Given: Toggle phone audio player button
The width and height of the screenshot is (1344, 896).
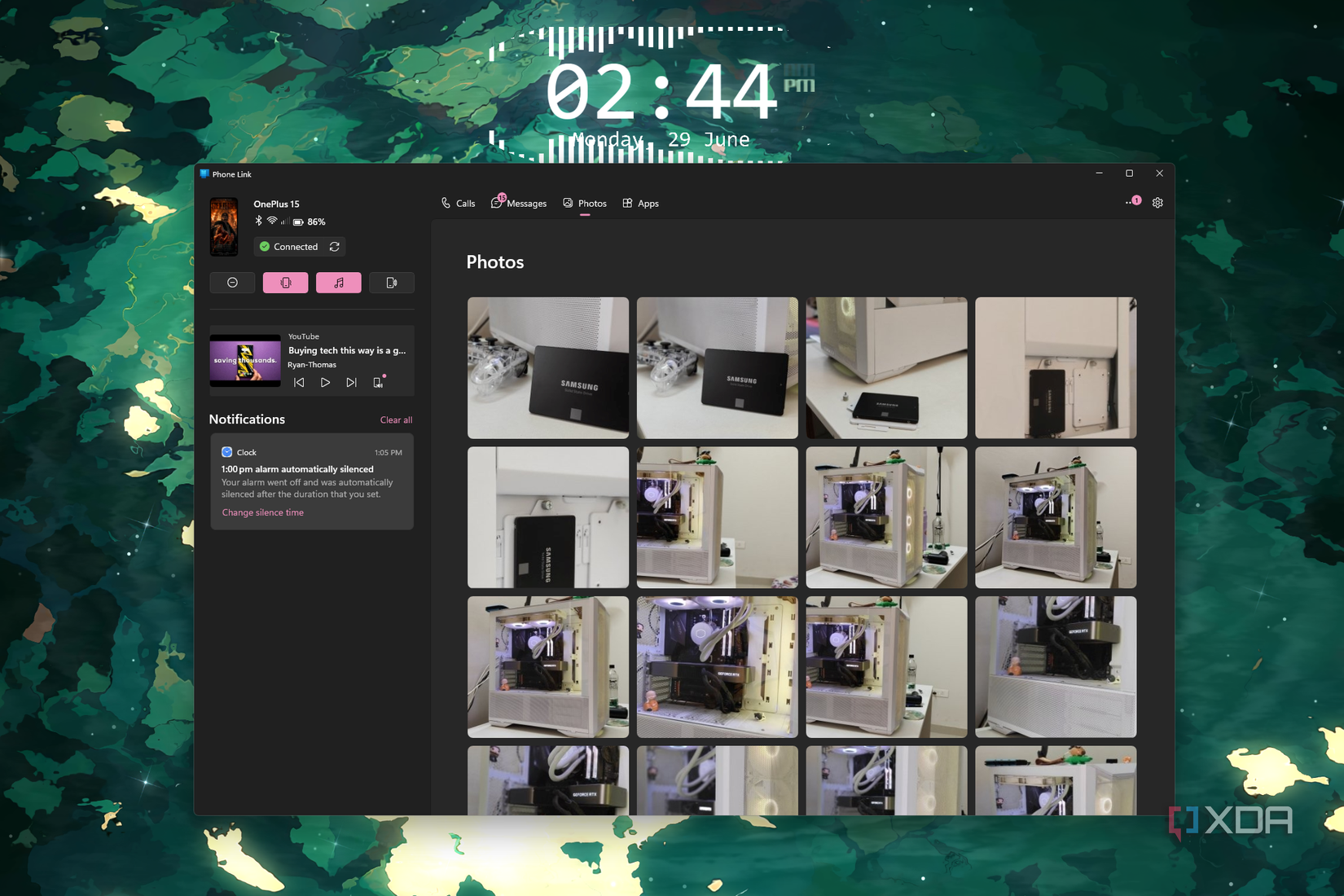Looking at the screenshot, I should click(339, 283).
